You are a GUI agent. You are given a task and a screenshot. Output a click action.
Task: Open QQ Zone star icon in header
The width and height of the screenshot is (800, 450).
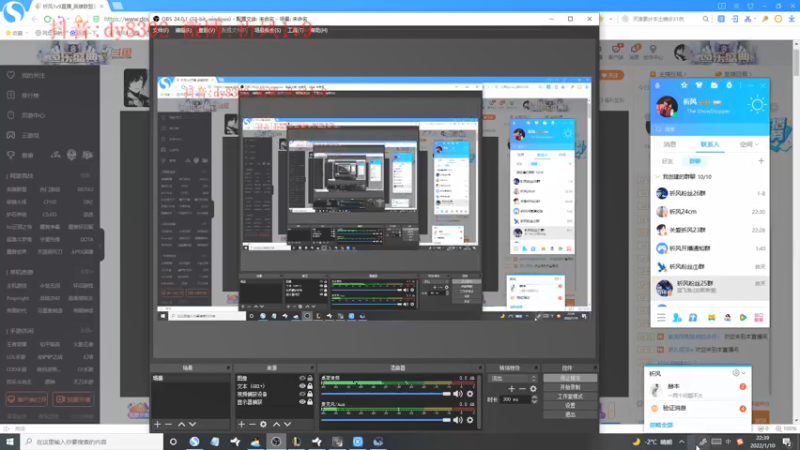(684, 85)
